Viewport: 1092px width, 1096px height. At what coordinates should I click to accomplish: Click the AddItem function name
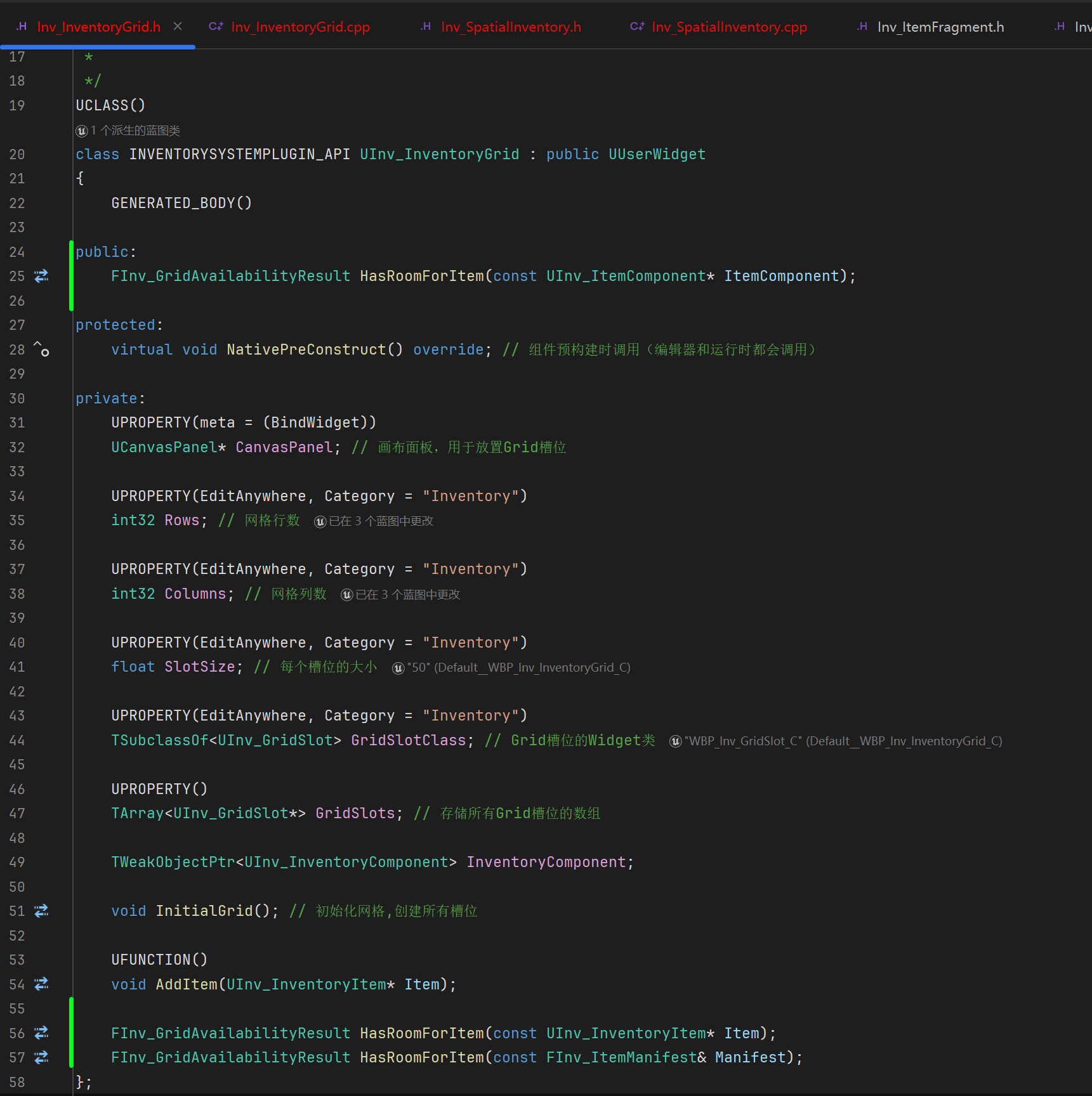pyautogui.click(x=186, y=984)
